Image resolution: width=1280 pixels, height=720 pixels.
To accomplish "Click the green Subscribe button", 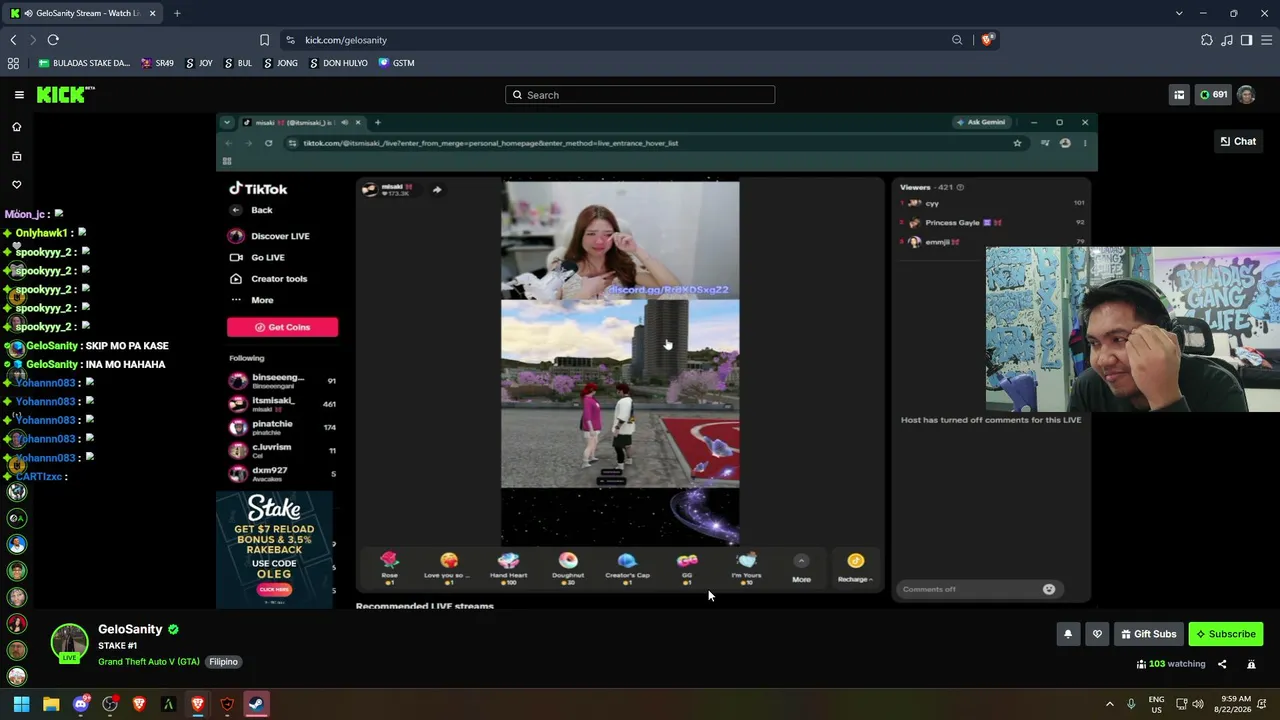I will coord(1225,634).
